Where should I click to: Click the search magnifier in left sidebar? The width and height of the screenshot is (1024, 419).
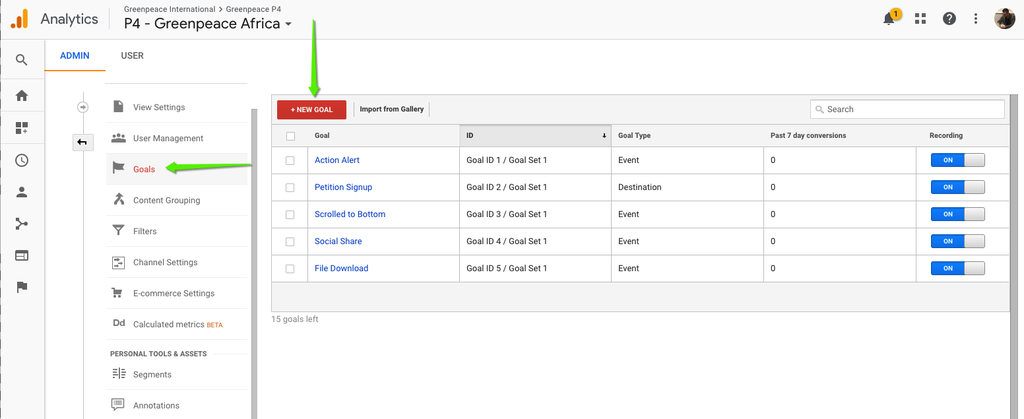coord(22,60)
